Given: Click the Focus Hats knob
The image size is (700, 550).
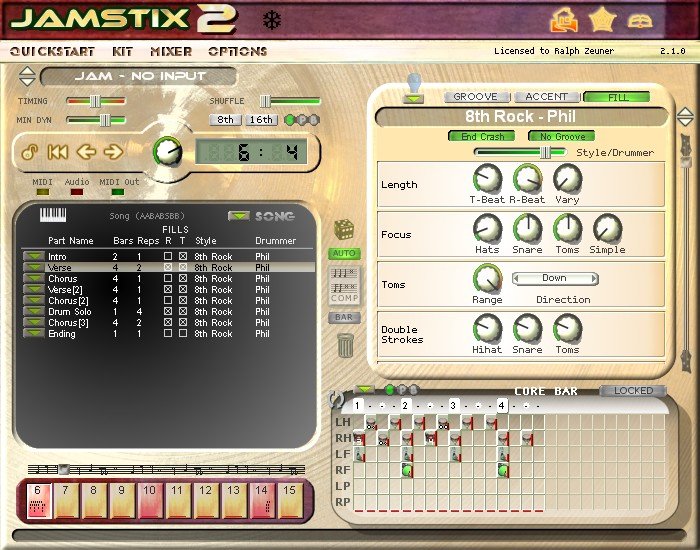Looking at the screenshot, I should point(487,229).
